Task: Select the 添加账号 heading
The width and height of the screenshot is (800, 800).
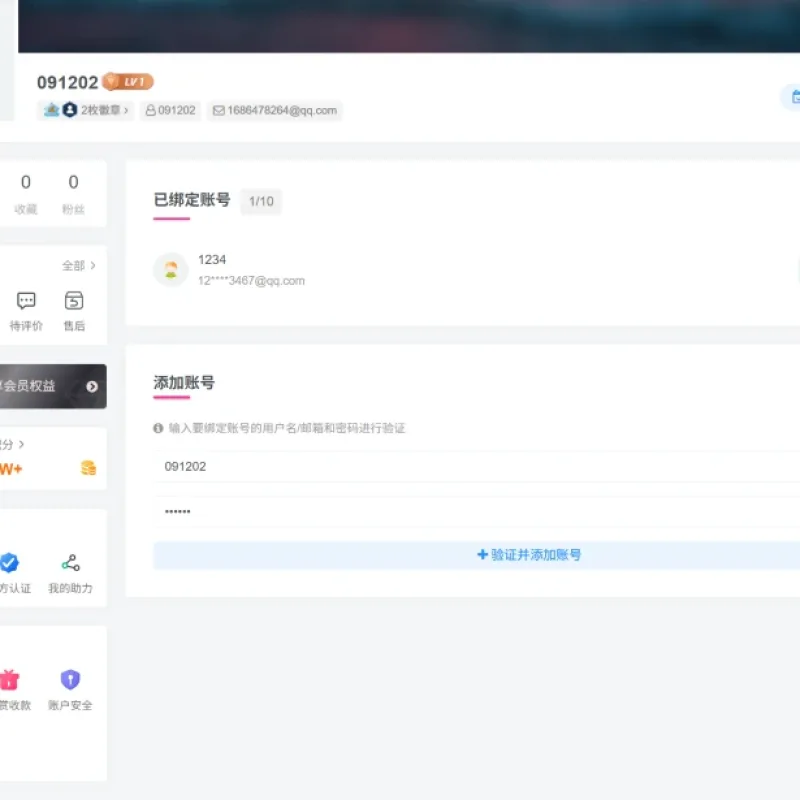Action: tap(184, 382)
